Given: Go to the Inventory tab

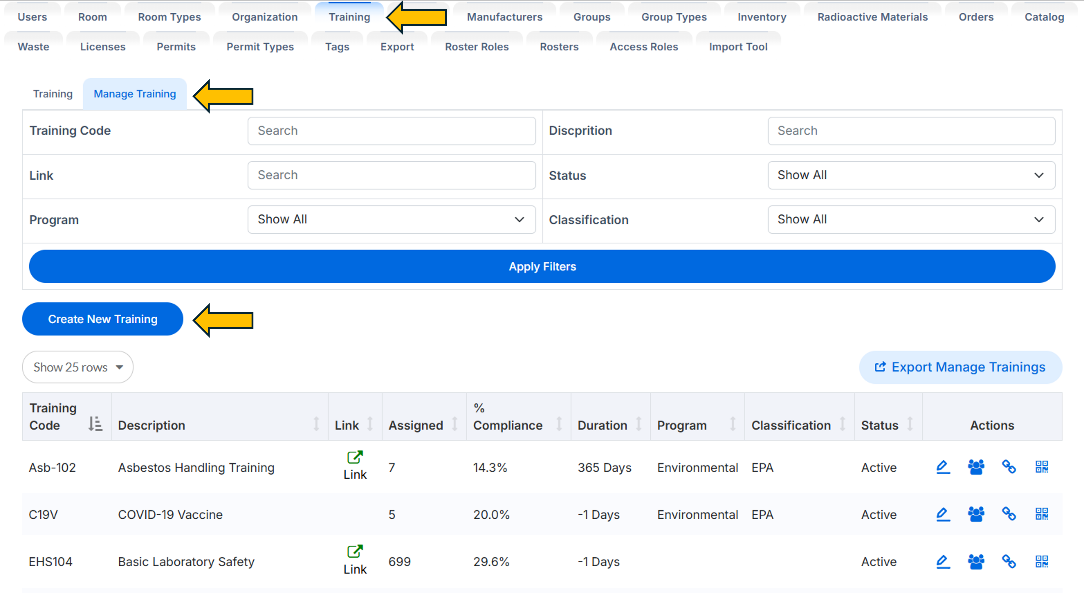Looking at the screenshot, I should [762, 17].
